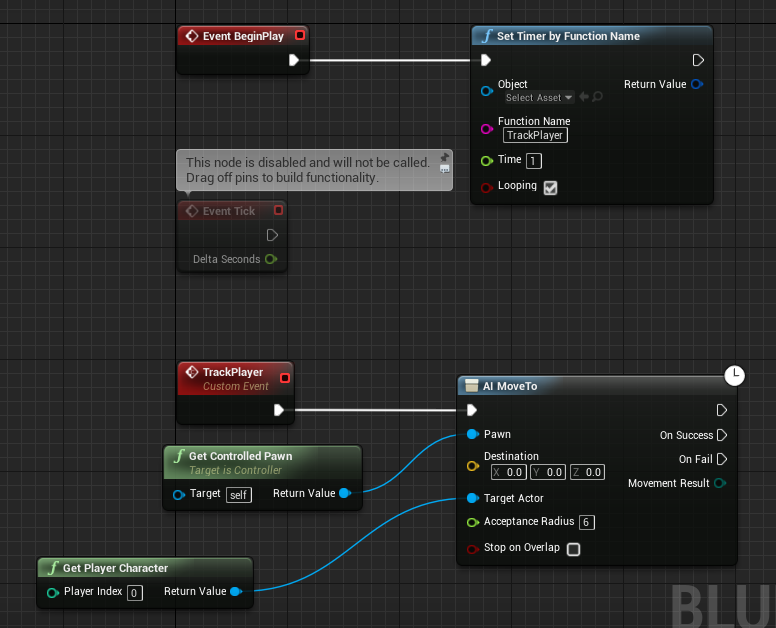Click Get Player Character Return Value pin
The width and height of the screenshot is (776, 628).
coord(236,591)
